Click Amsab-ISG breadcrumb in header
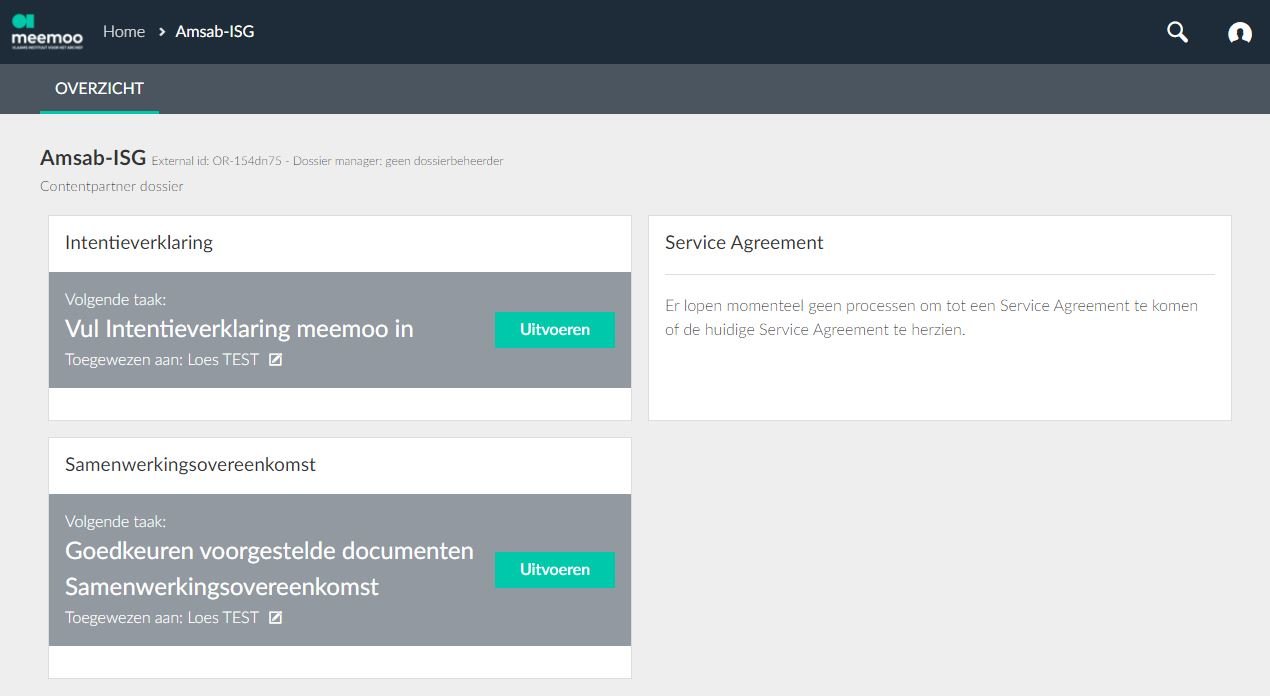This screenshot has height=696, width=1270. 215,32
